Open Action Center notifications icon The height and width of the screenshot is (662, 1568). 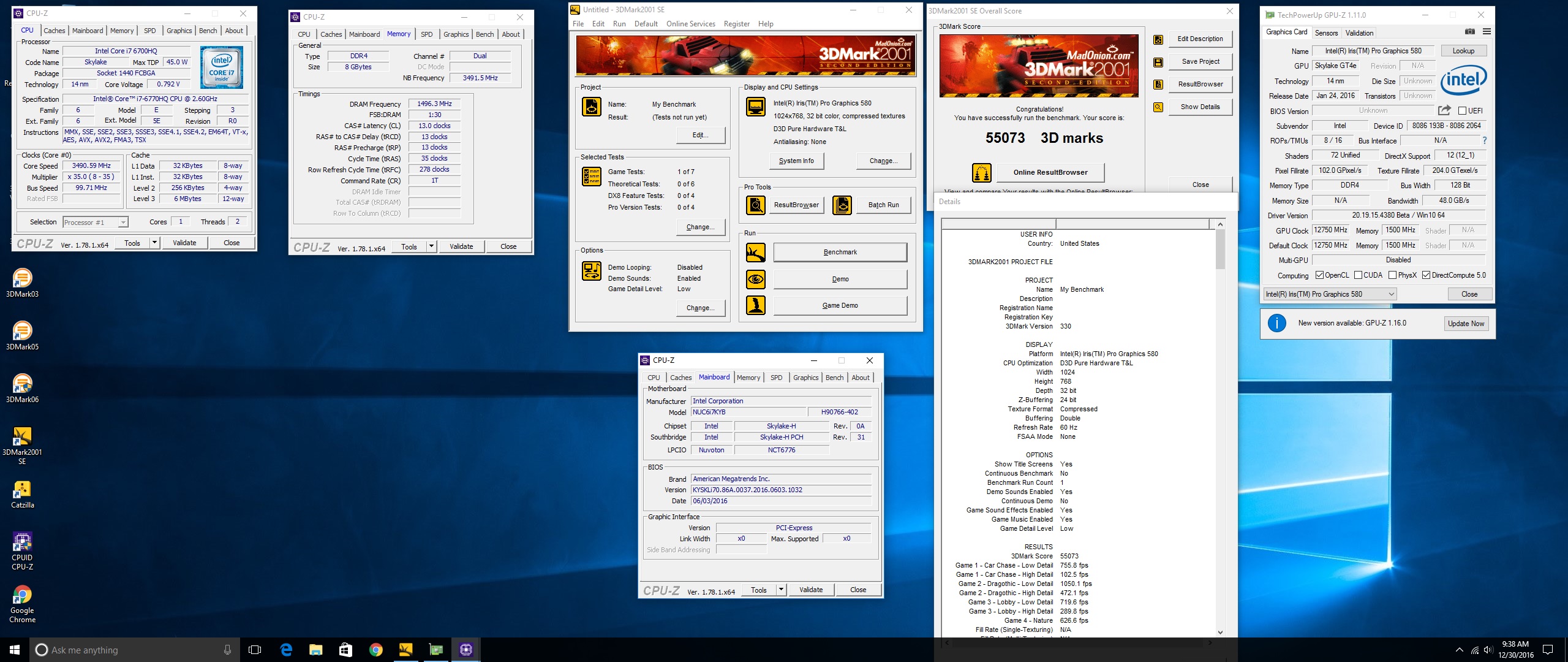[1547, 650]
